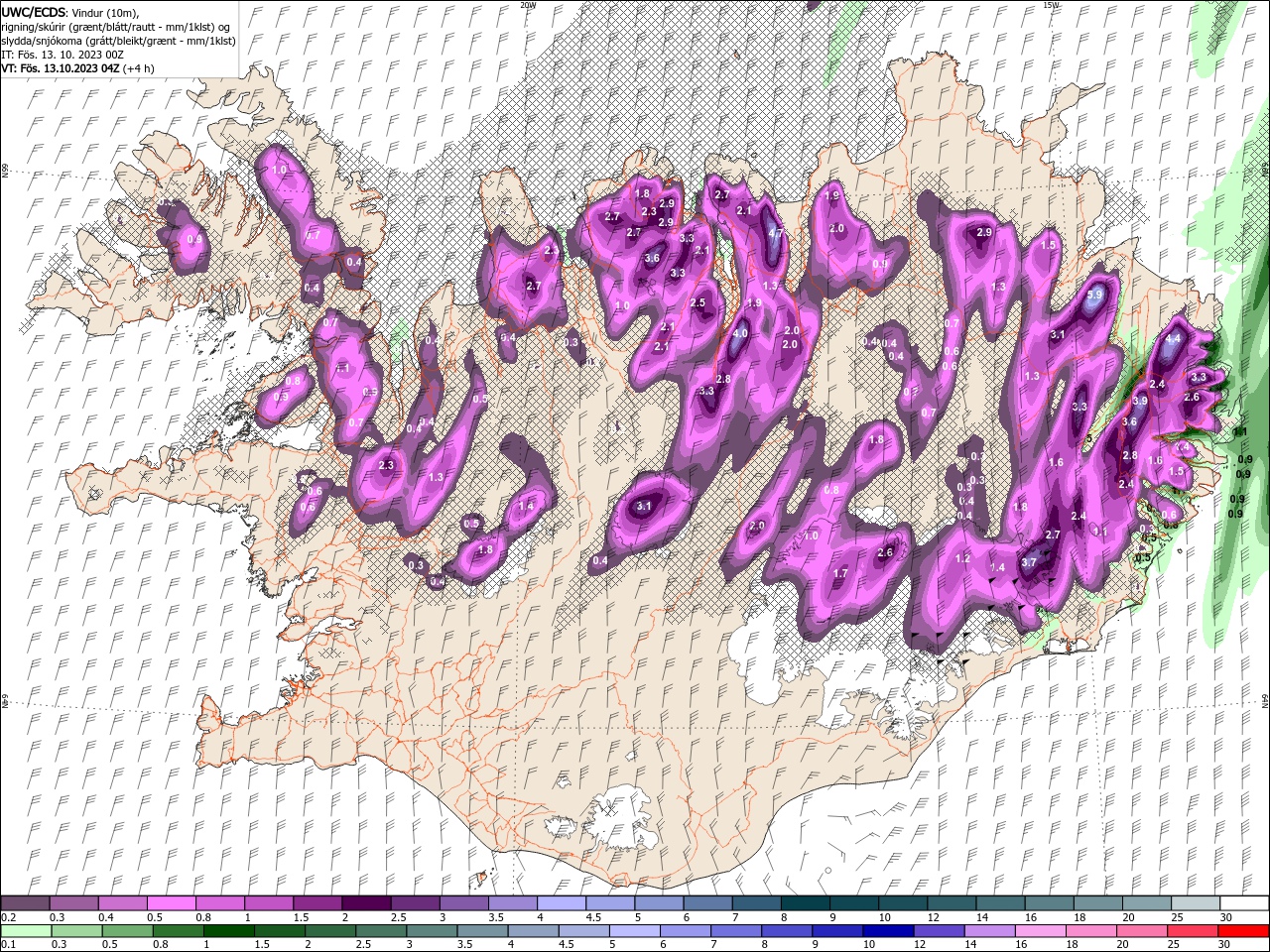Click the purple lower legend swatch 12–14
The width and height of the screenshot is (1270, 952).
click(x=938, y=931)
